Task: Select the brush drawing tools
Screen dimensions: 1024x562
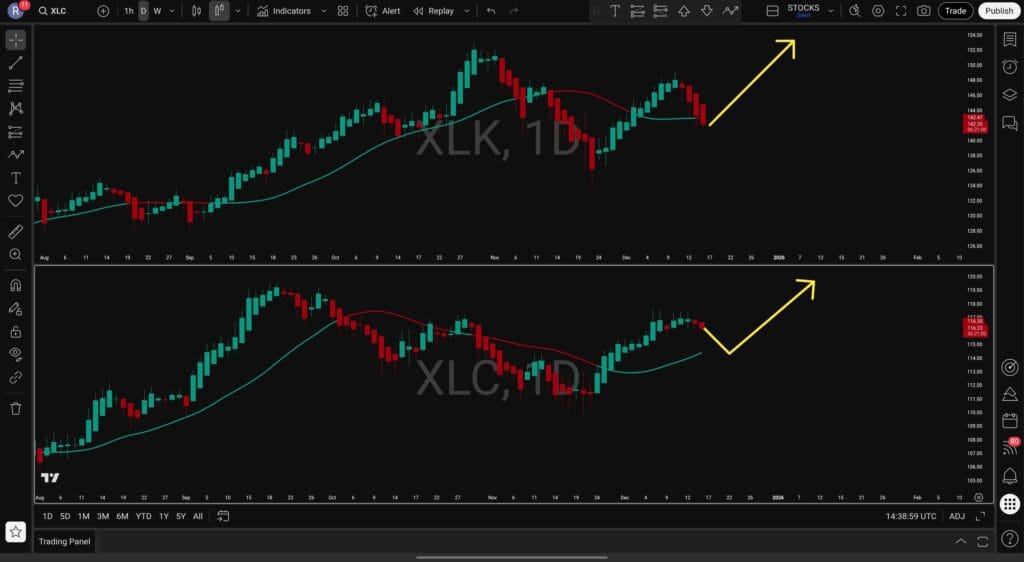Action: (16, 155)
